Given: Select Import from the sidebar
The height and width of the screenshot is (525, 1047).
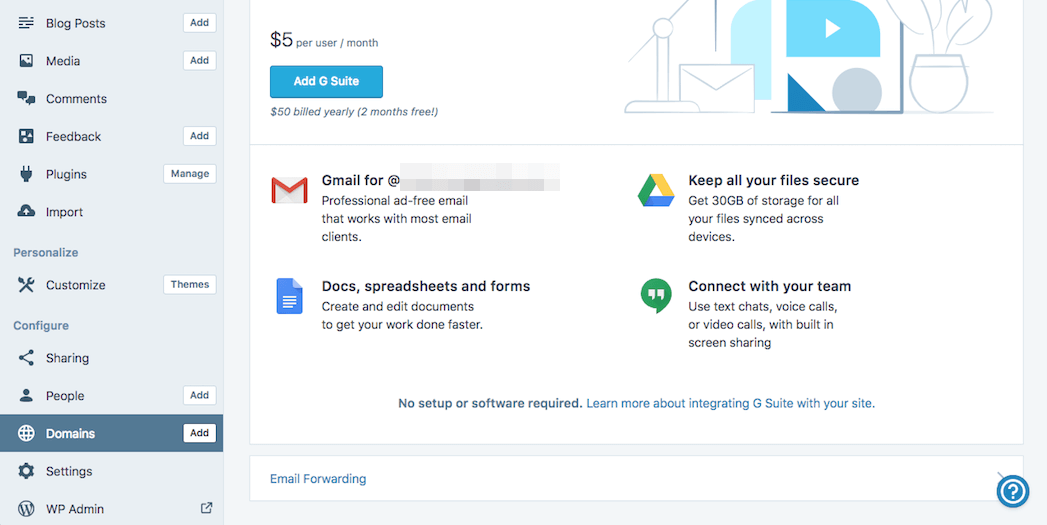Looking at the screenshot, I should (x=64, y=212).
